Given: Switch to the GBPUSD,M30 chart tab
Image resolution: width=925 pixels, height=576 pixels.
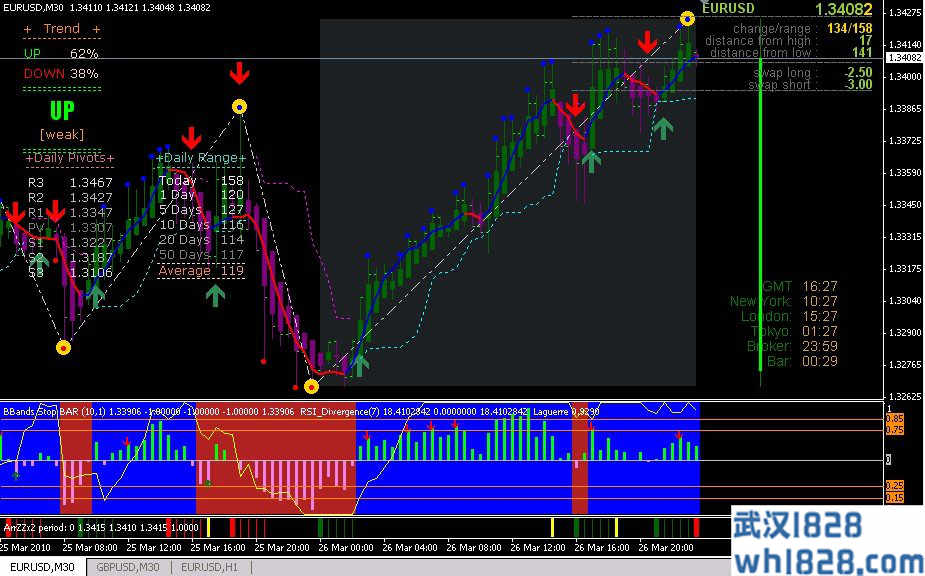Looking at the screenshot, I should (127, 568).
